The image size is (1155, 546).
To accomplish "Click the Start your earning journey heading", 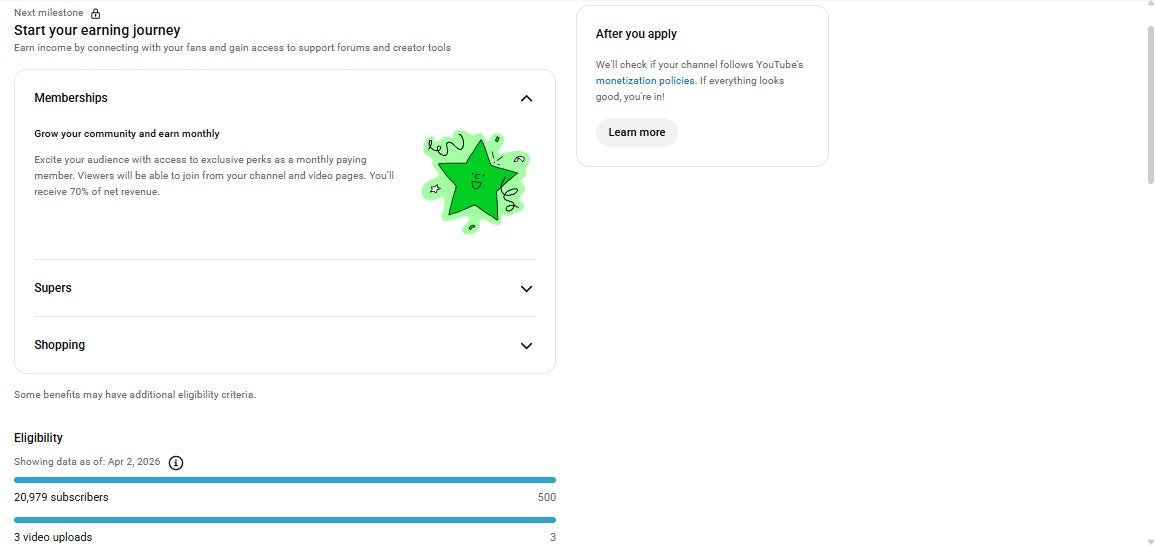I will click(x=97, y=31).
